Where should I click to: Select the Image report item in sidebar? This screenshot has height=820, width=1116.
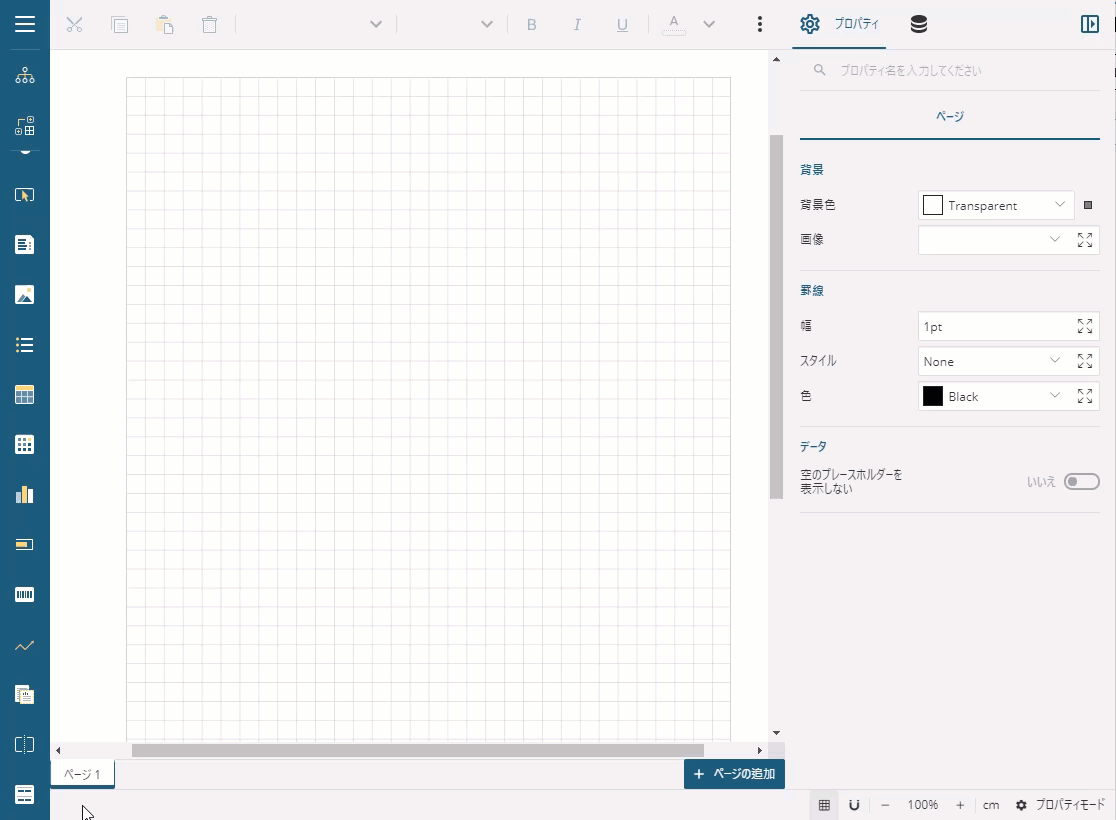tap(25, 295)
